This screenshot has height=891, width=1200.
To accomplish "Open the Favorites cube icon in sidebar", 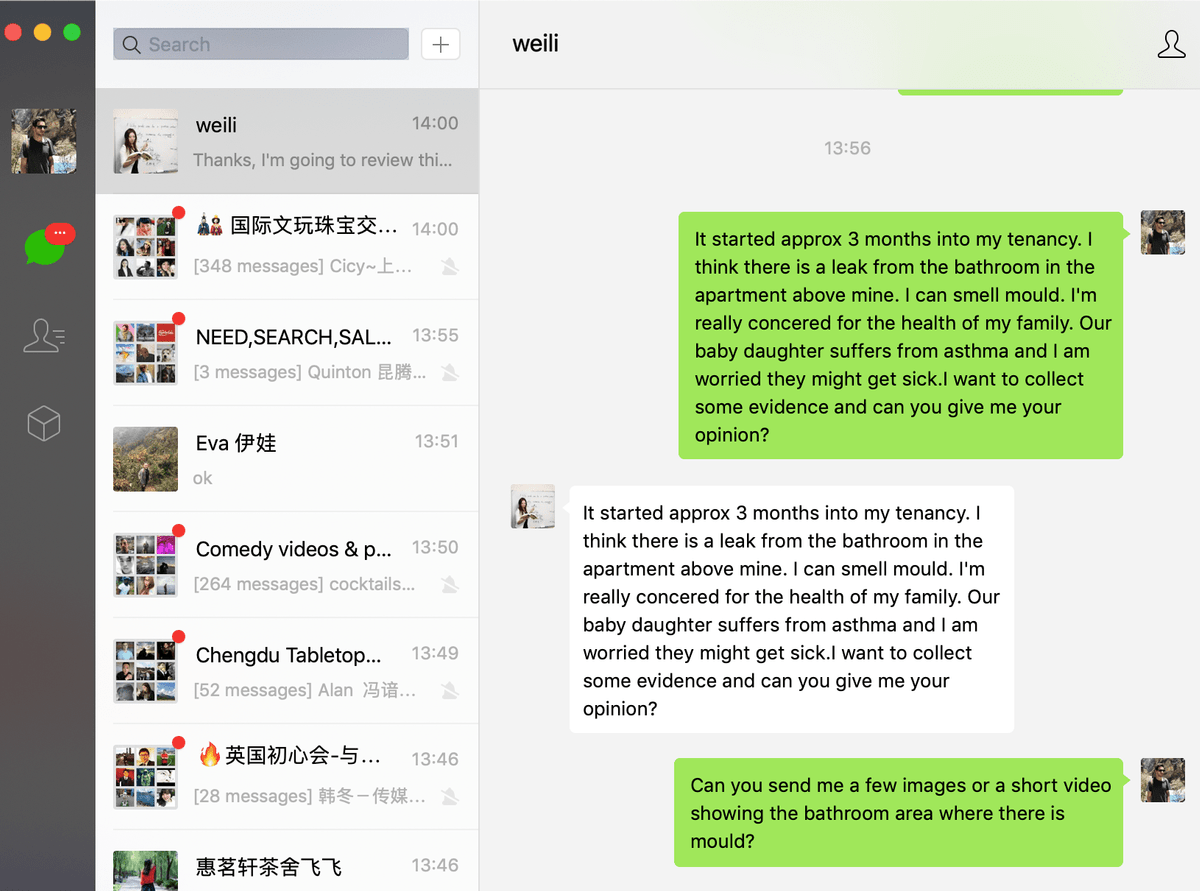I will point(44,424).
